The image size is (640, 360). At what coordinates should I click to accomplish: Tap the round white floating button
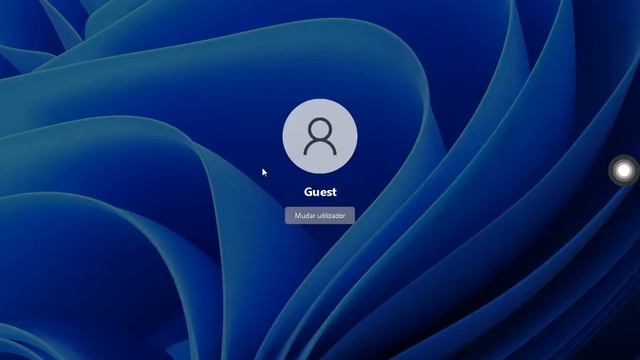(623, 171)
